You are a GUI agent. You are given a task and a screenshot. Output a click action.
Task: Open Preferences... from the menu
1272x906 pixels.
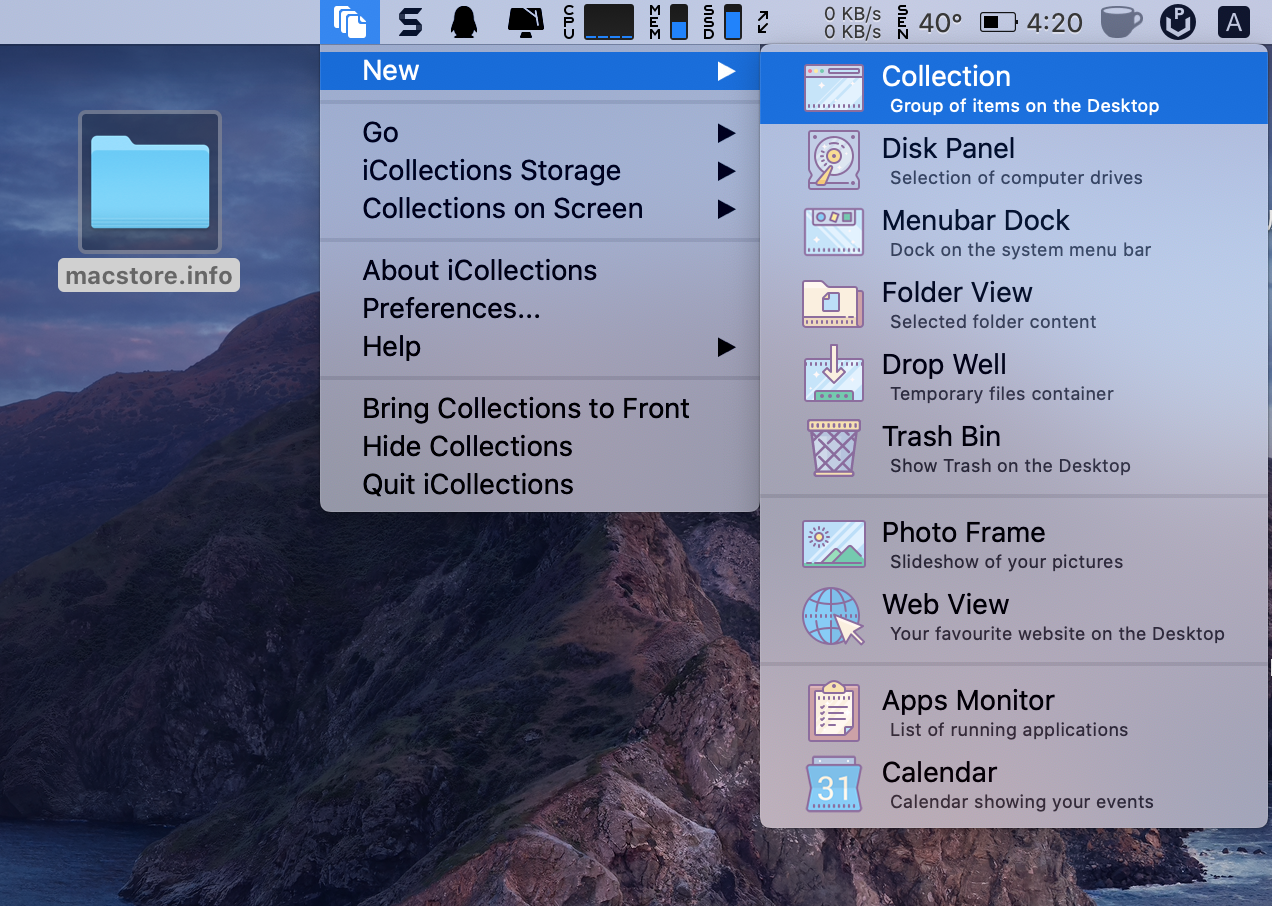tap(540, 309)
